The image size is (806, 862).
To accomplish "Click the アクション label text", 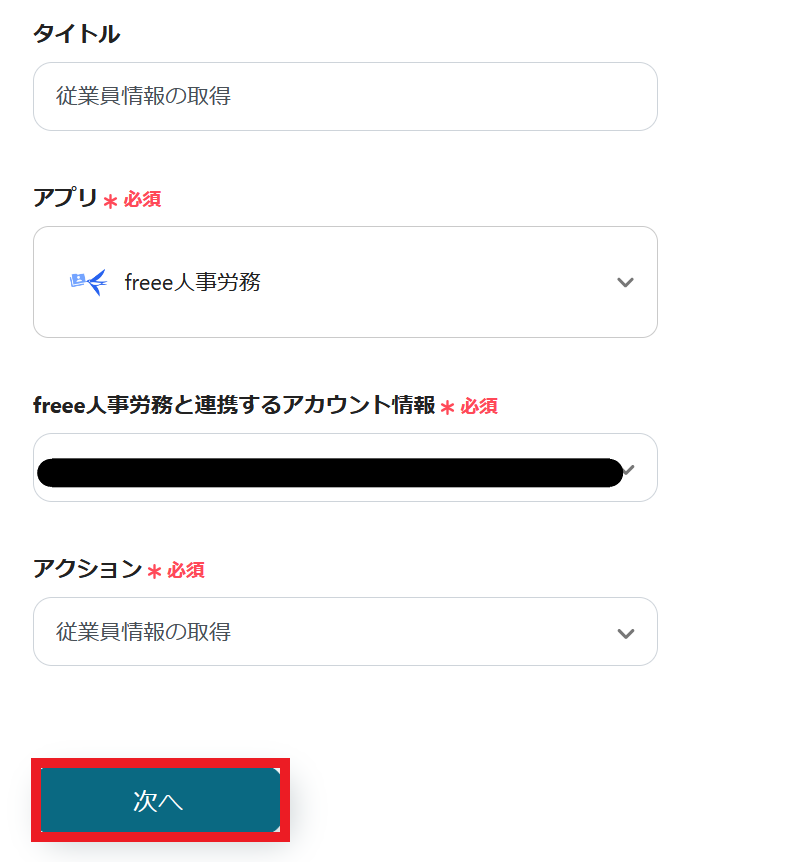I will (87, 569).
